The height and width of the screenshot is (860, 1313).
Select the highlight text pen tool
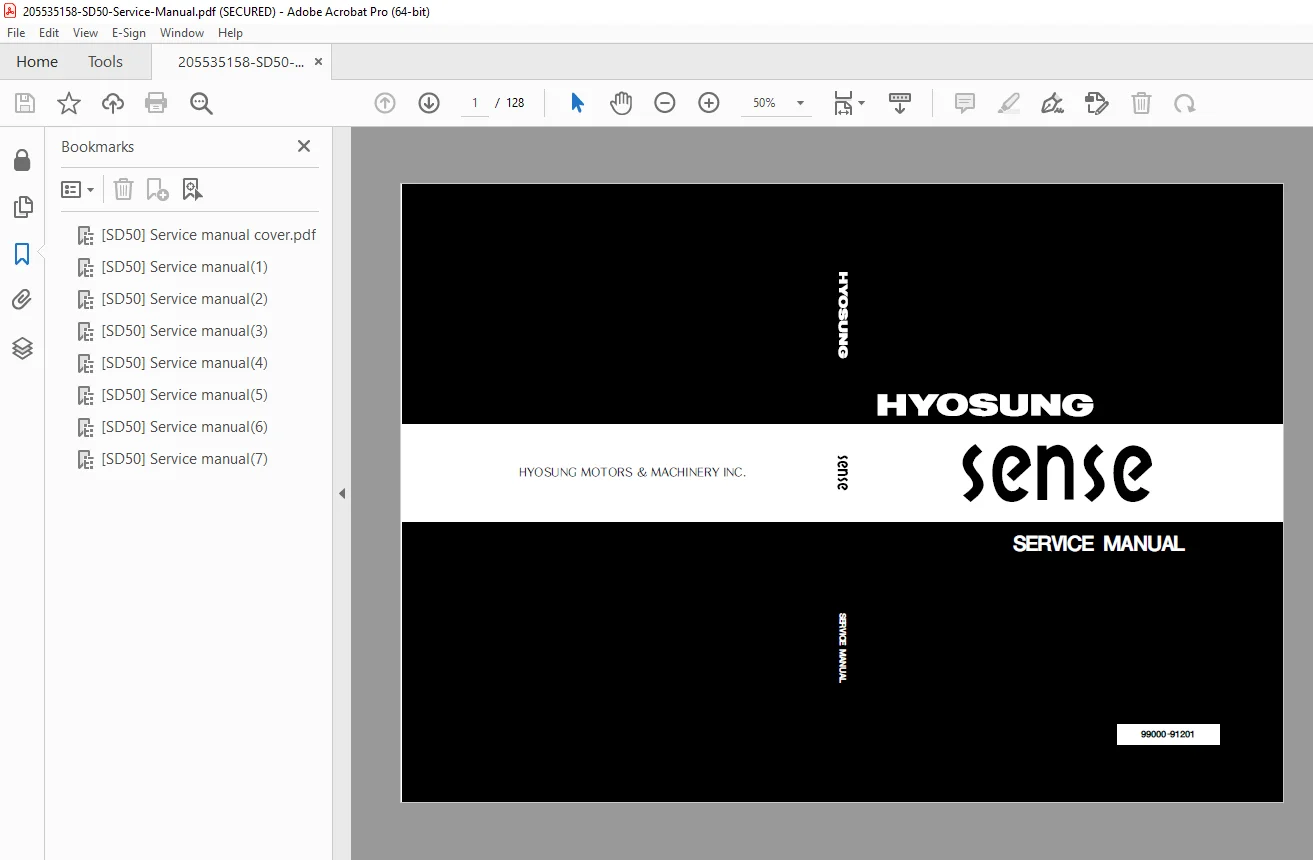(1009, 103)
